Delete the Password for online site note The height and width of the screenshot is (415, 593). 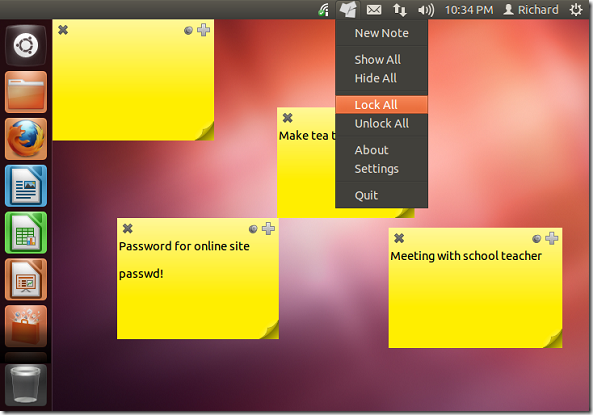tap(128, 228)
